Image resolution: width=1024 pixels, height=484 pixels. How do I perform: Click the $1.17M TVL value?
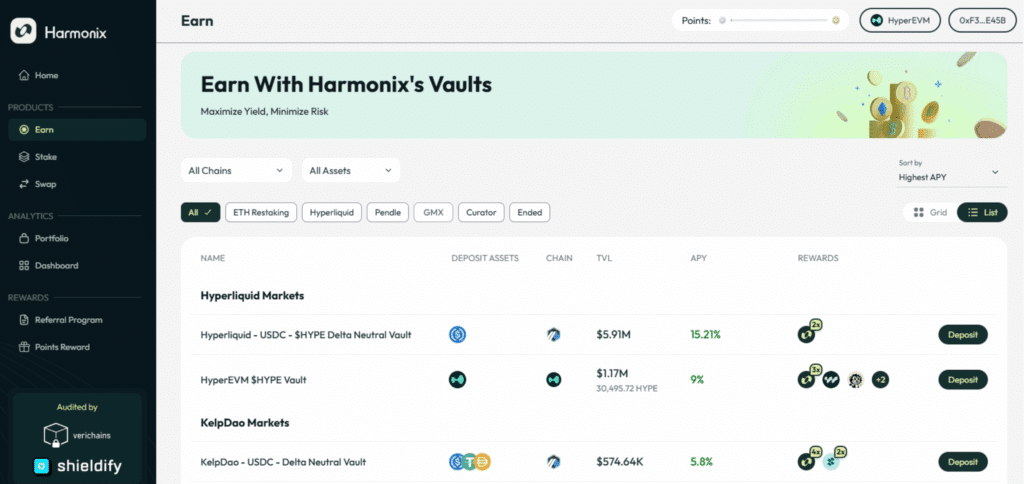point(612,374)
